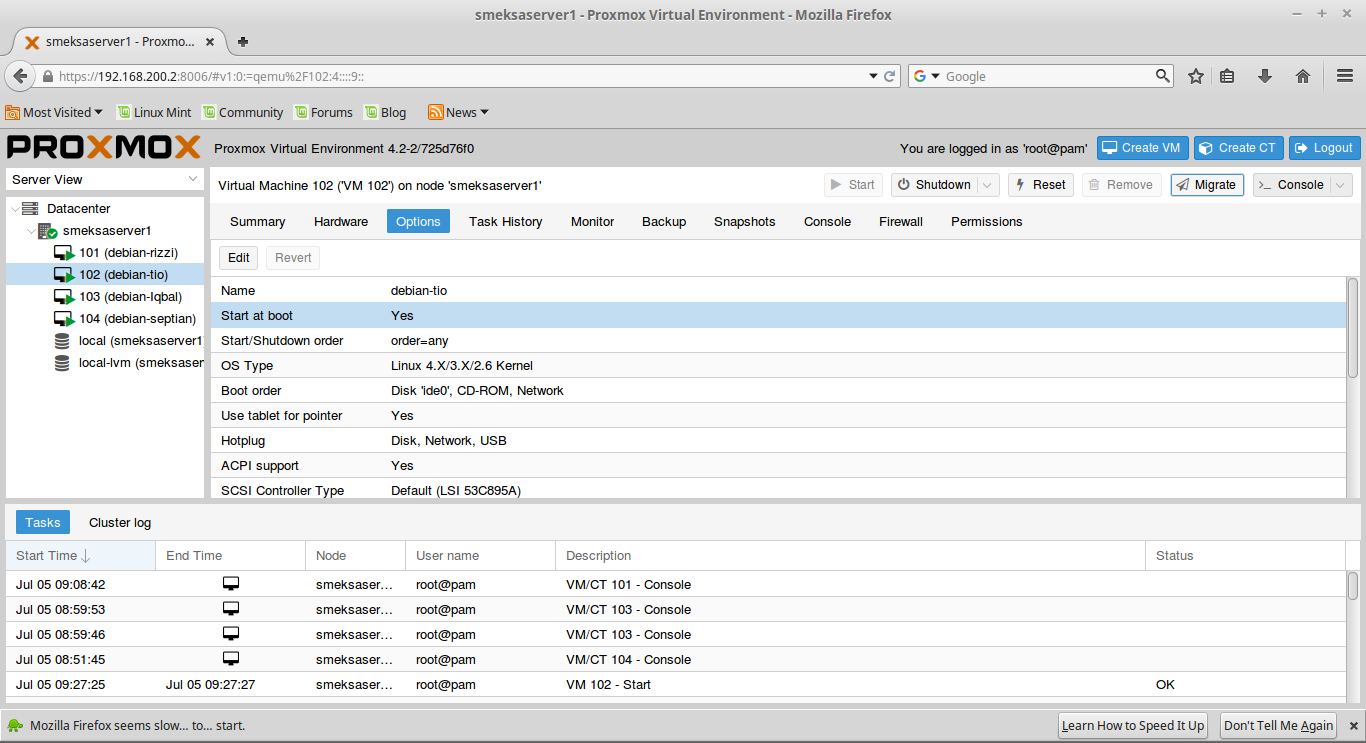Open the Linux Mint bookmark
Viewport: 1366px width, 743px height.
154,113
